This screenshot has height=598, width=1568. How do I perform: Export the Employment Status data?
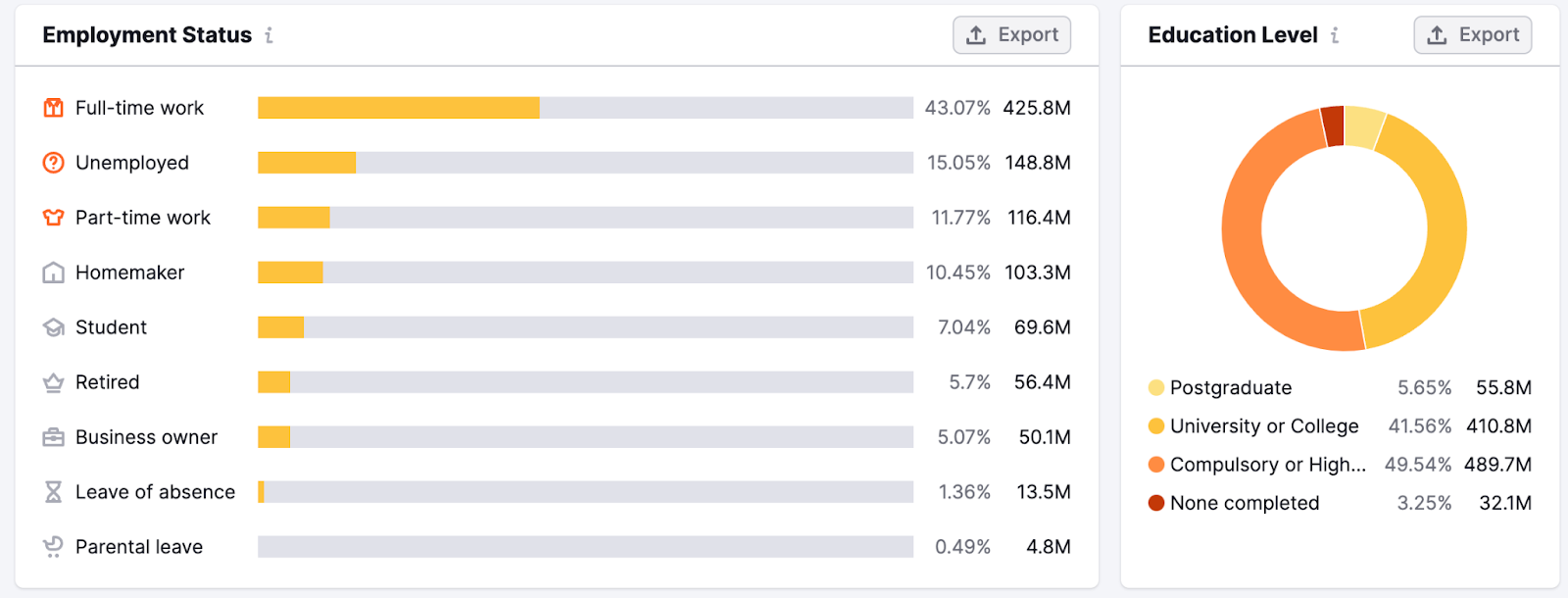1011,35
